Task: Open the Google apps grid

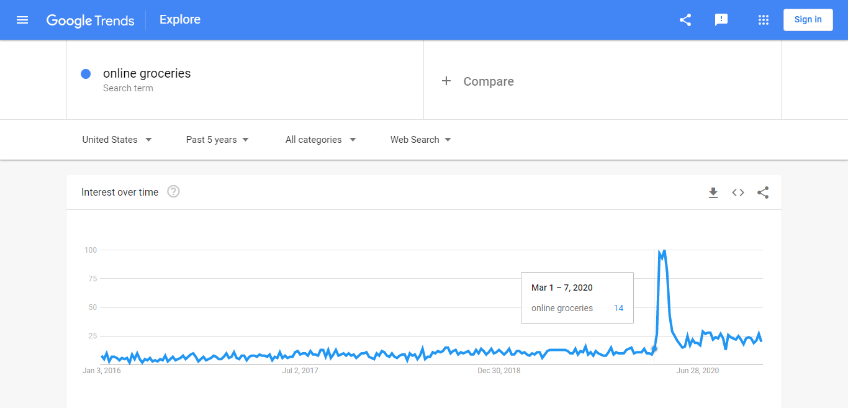Action: point(763,20)
